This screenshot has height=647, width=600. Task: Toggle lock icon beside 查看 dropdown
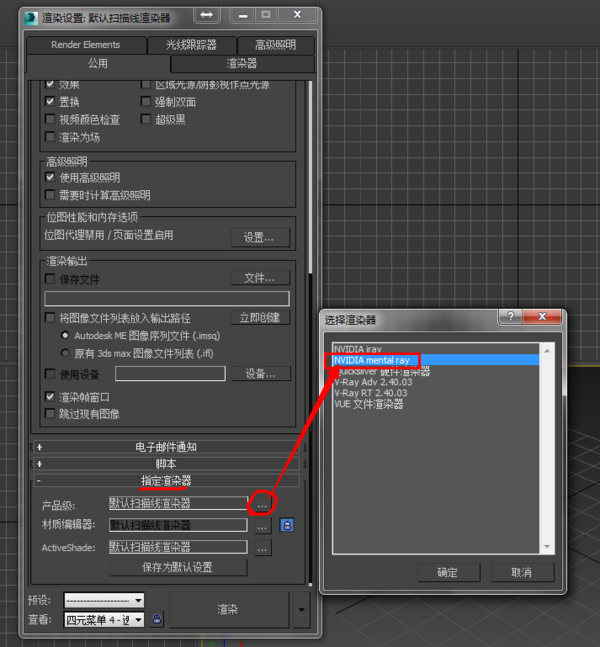(x=157, y=619)
